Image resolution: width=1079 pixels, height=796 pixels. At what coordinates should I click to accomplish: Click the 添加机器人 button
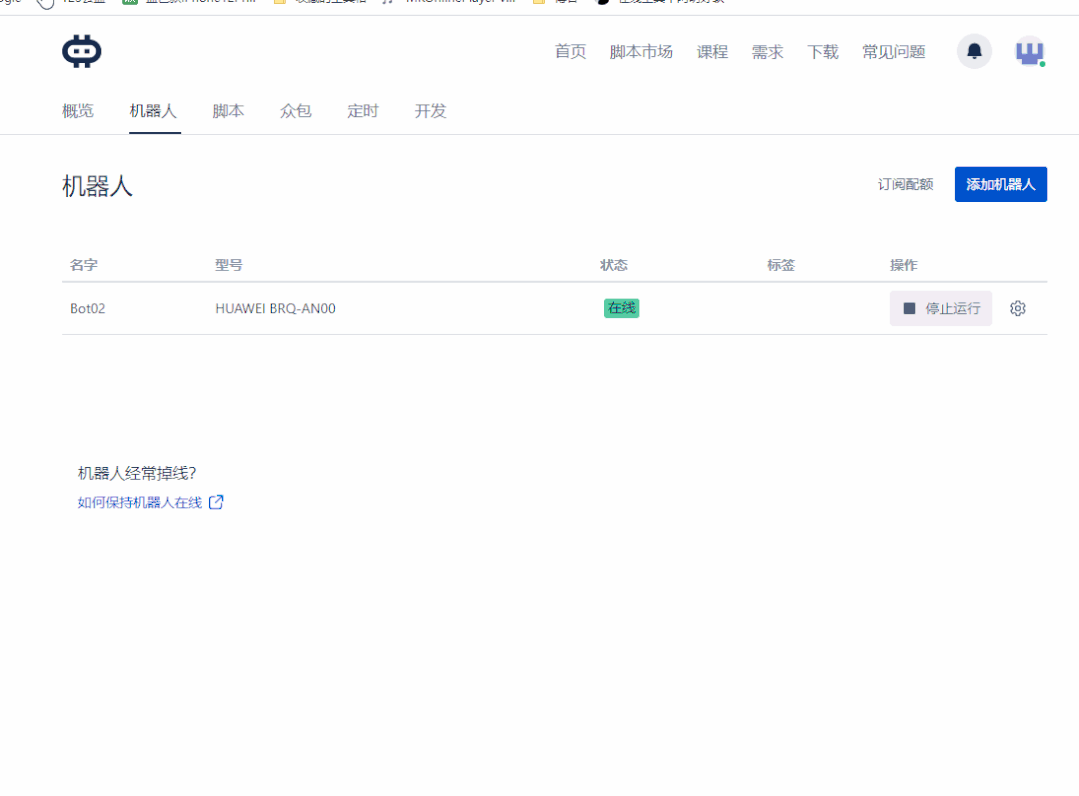point(1000,184)
